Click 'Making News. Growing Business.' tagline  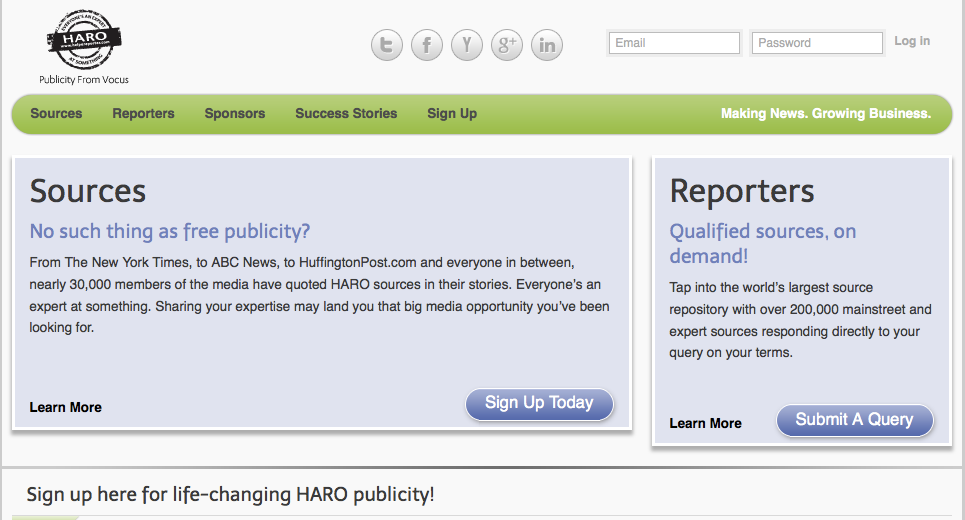(826, 114)
